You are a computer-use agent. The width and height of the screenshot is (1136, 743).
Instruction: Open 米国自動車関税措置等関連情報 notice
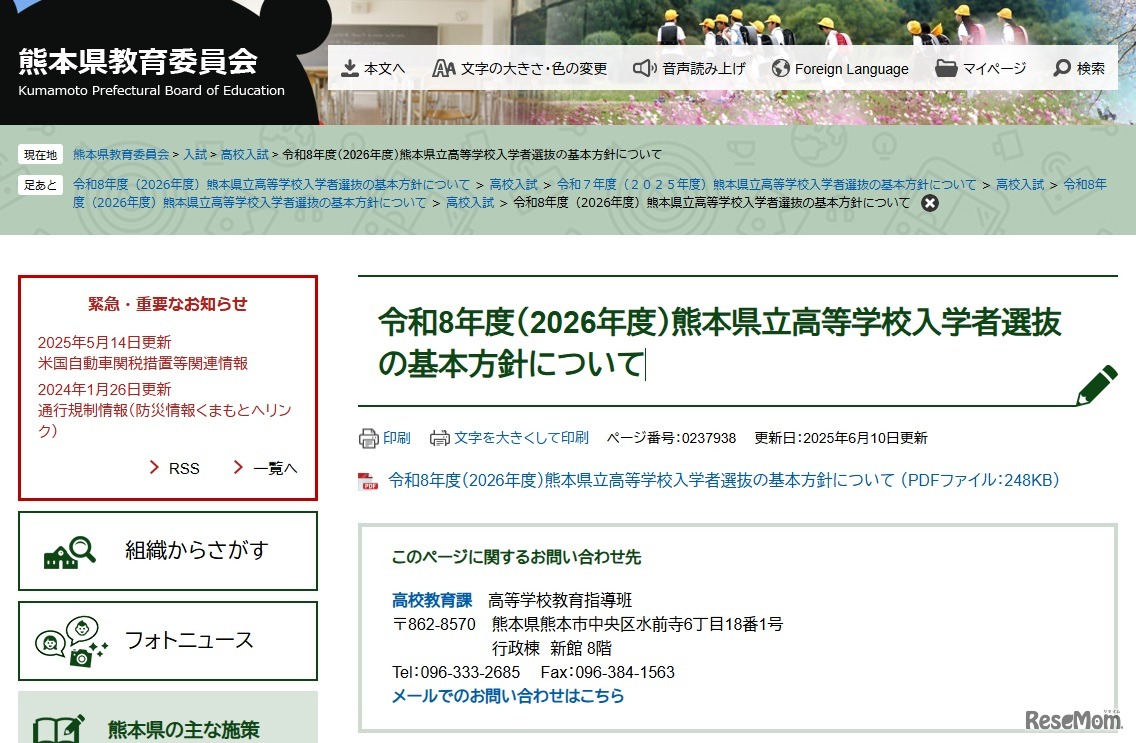[143, 363]
